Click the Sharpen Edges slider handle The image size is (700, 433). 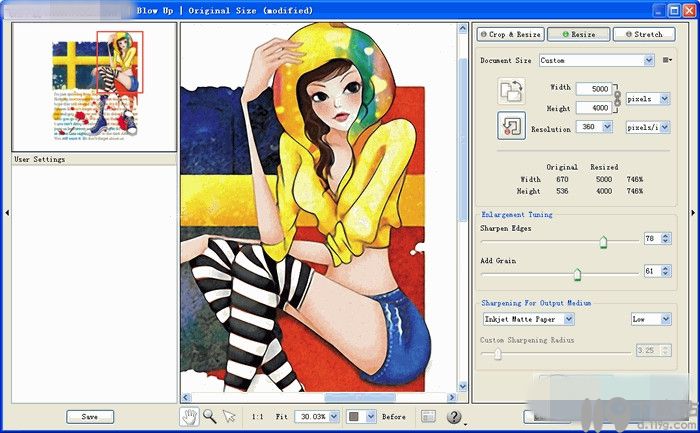coord(603,242)
